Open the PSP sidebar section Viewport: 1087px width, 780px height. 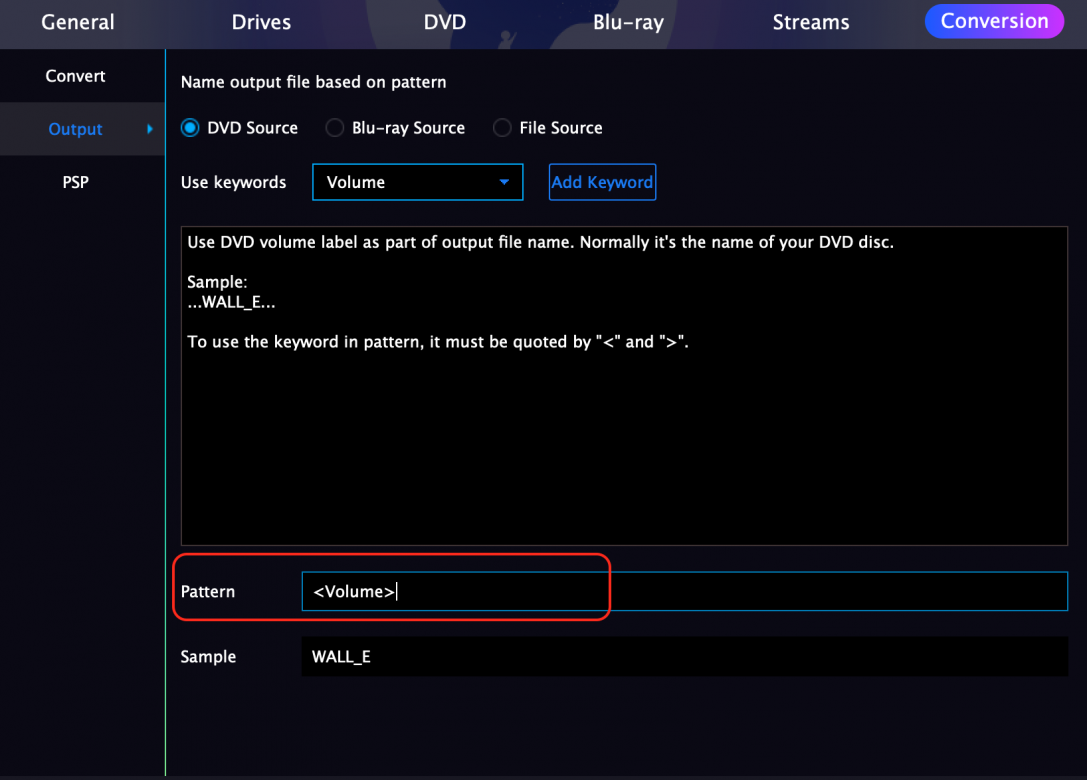coord(75,182)
